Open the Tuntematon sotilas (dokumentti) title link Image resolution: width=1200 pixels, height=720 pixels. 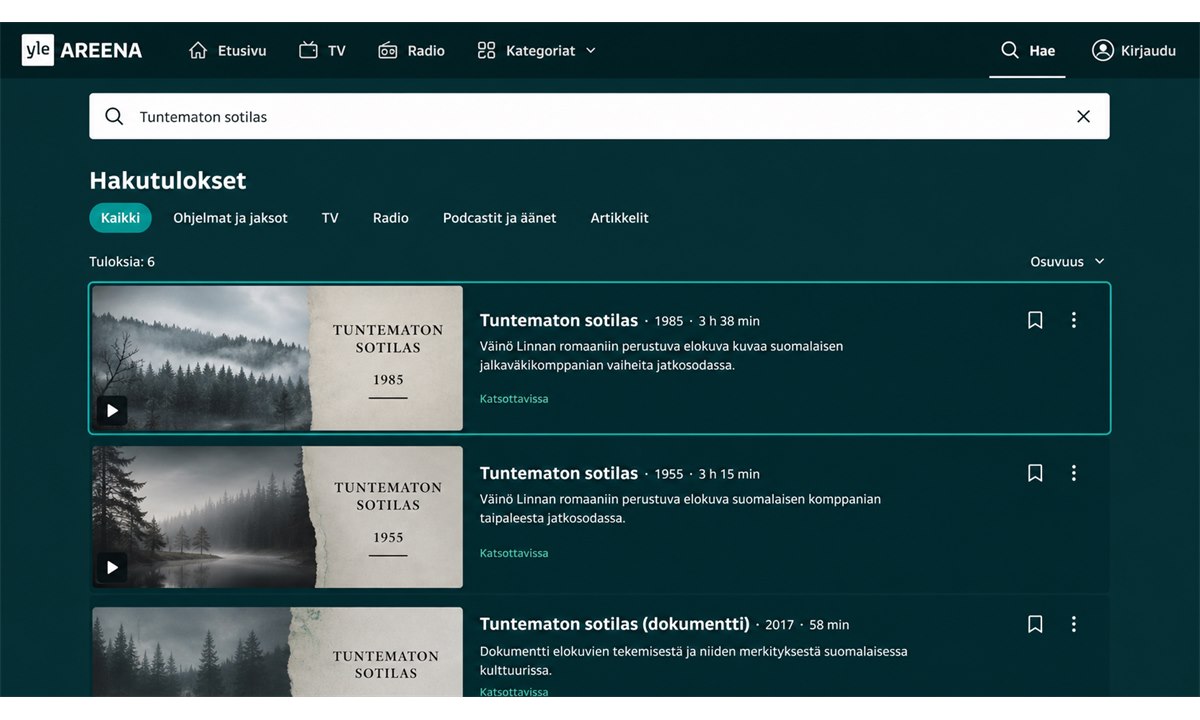pos(615,624)
